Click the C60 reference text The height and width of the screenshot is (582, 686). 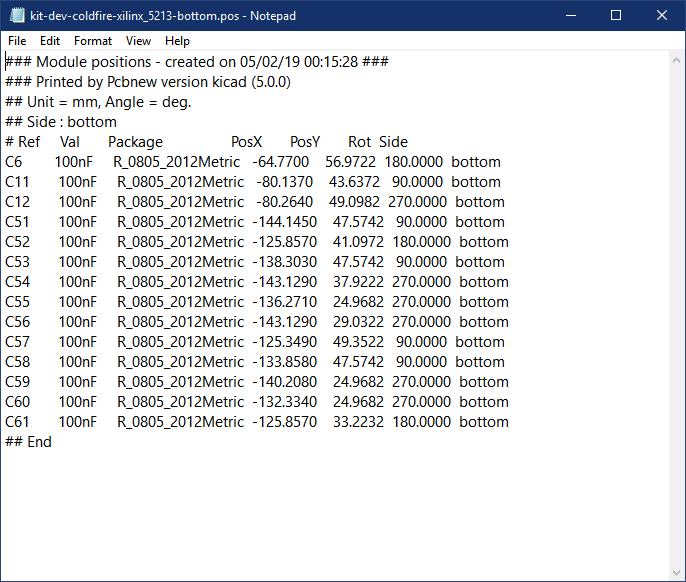coord(18,402)
